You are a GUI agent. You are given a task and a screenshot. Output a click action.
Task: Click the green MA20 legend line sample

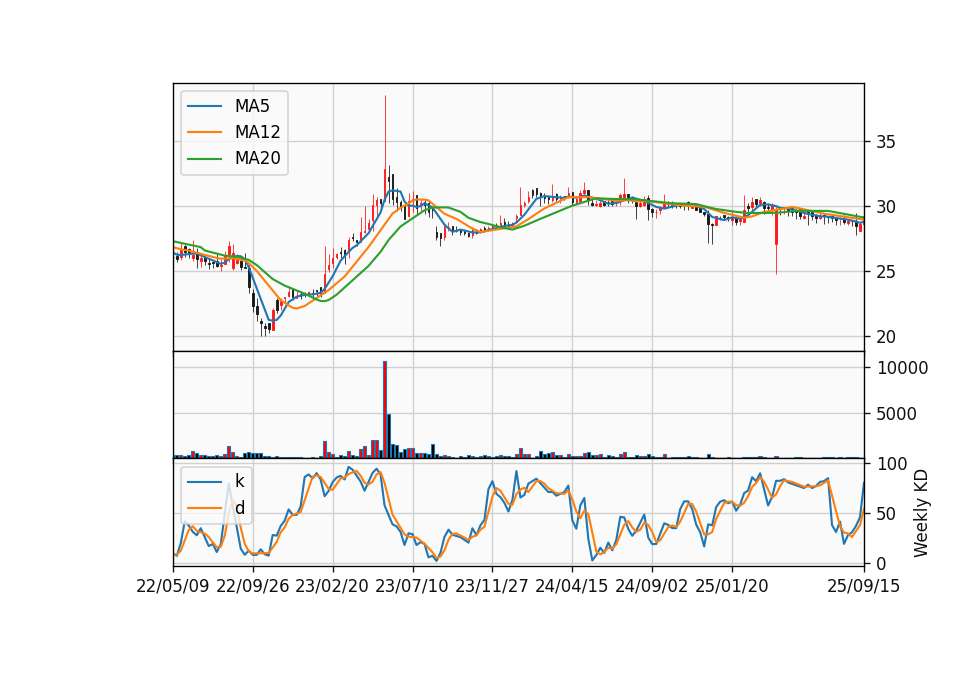[x=204, y=158]
